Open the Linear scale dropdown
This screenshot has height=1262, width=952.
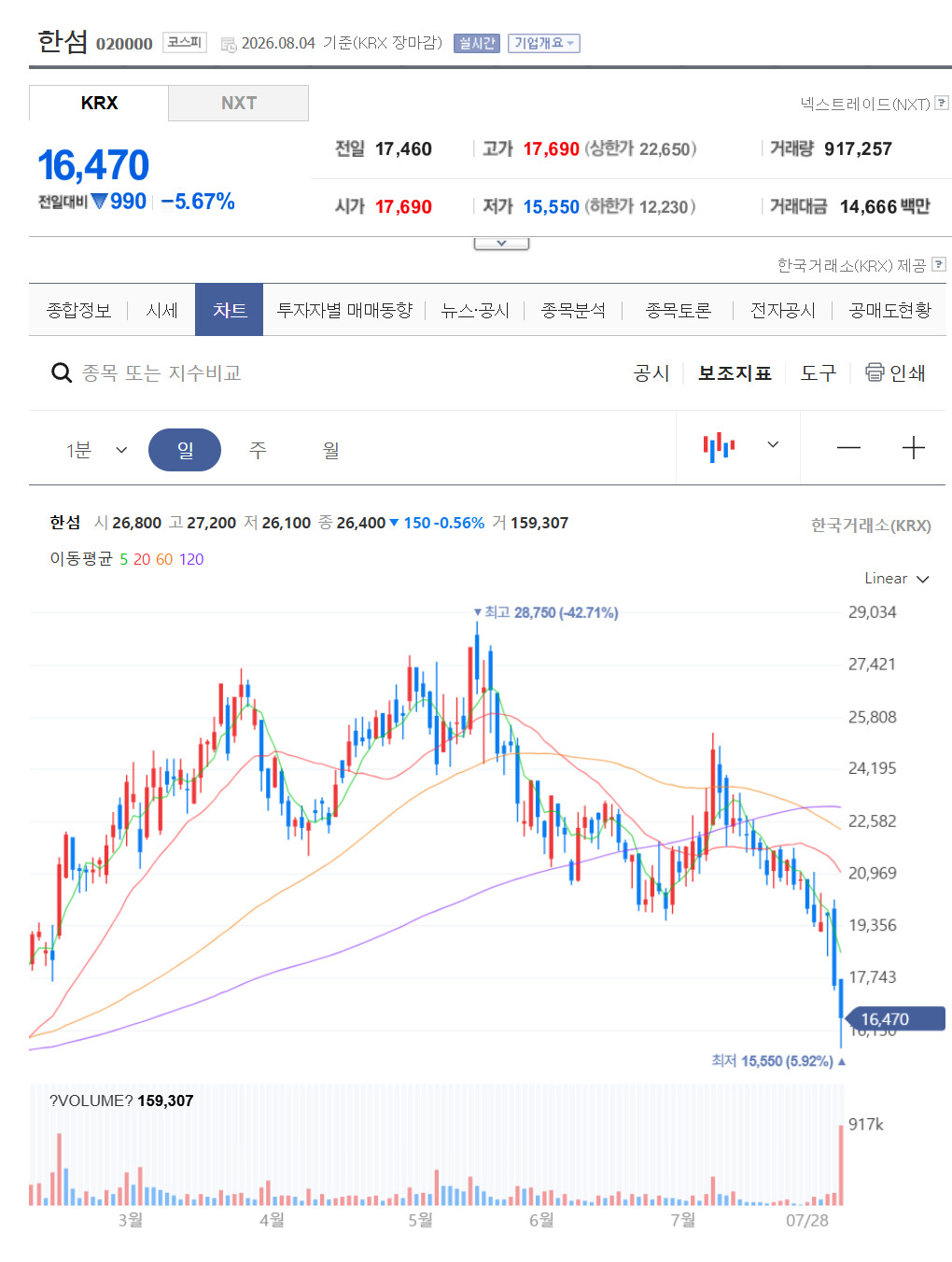coord(896,579)
